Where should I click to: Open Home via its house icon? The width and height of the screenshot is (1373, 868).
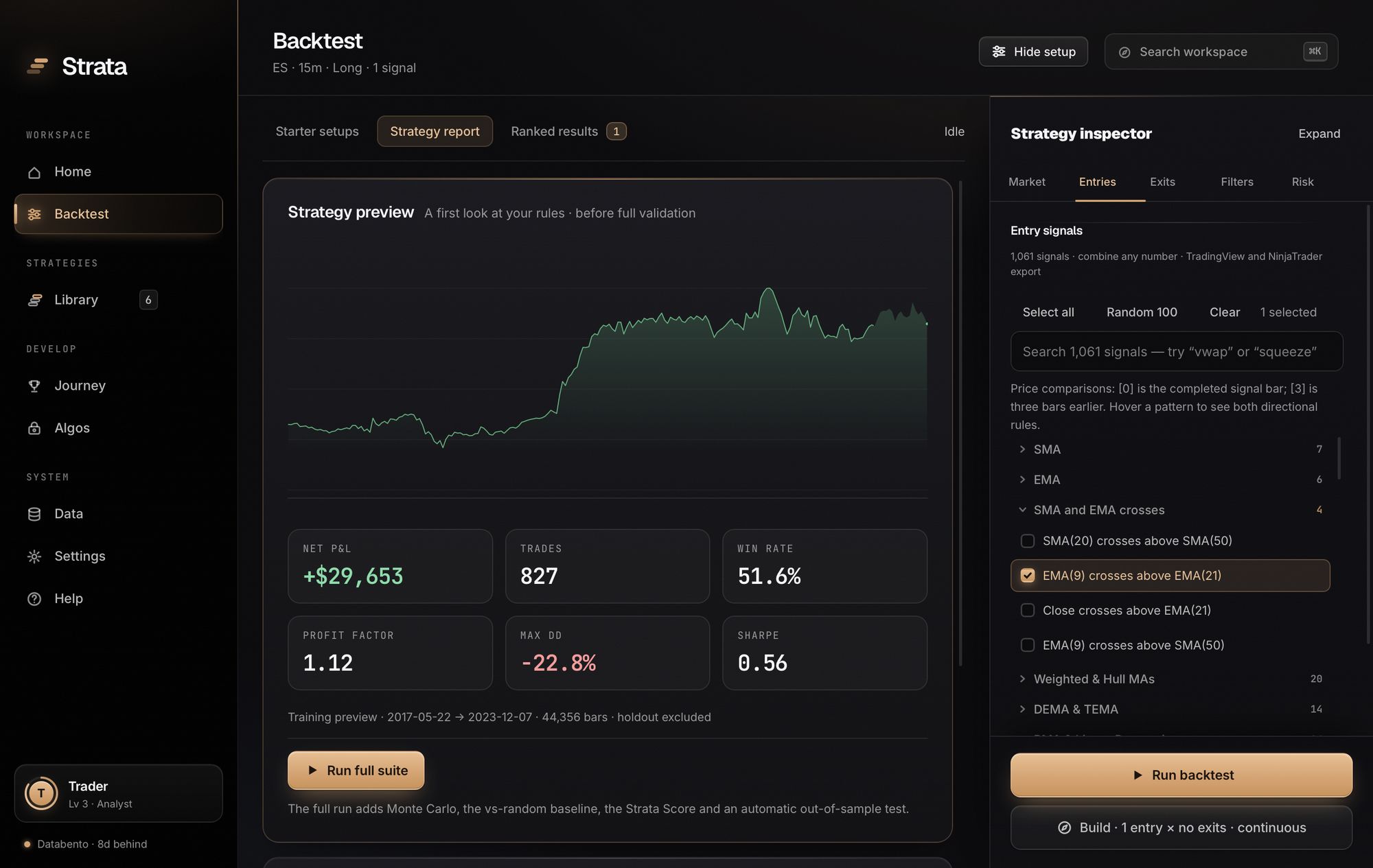(34, 172)
